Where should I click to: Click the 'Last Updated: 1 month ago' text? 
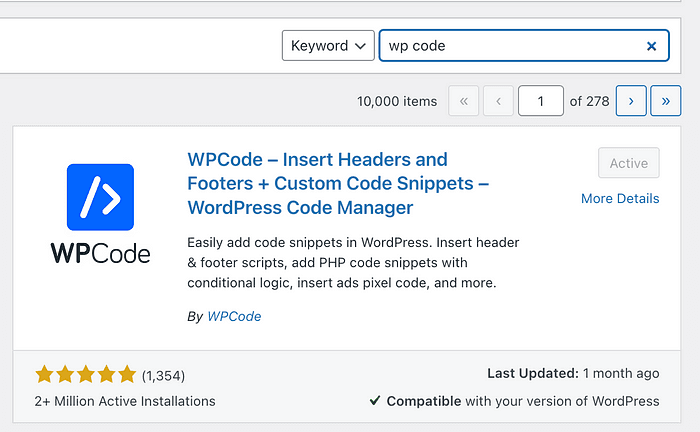pyautogui.click(x=573, y=374)
